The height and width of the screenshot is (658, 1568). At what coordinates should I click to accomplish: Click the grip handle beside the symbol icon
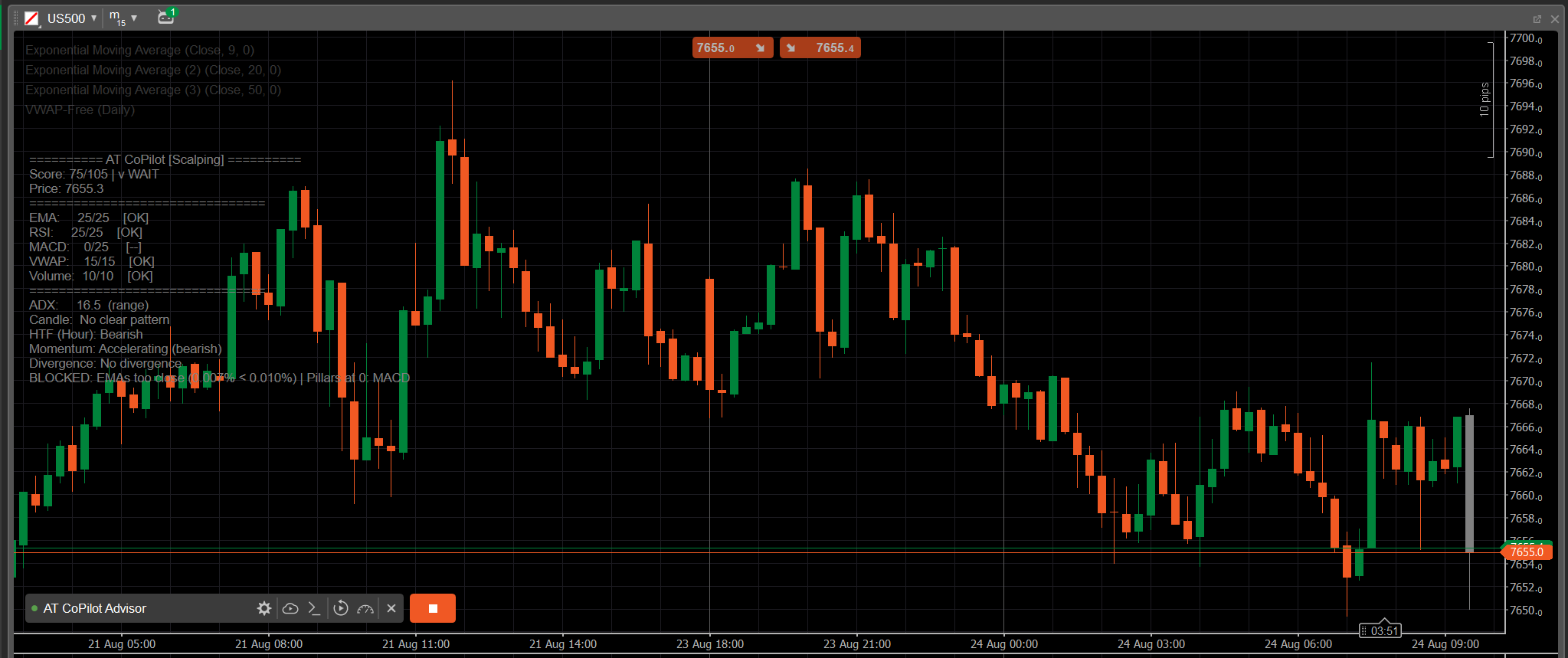tap(16, 18)
